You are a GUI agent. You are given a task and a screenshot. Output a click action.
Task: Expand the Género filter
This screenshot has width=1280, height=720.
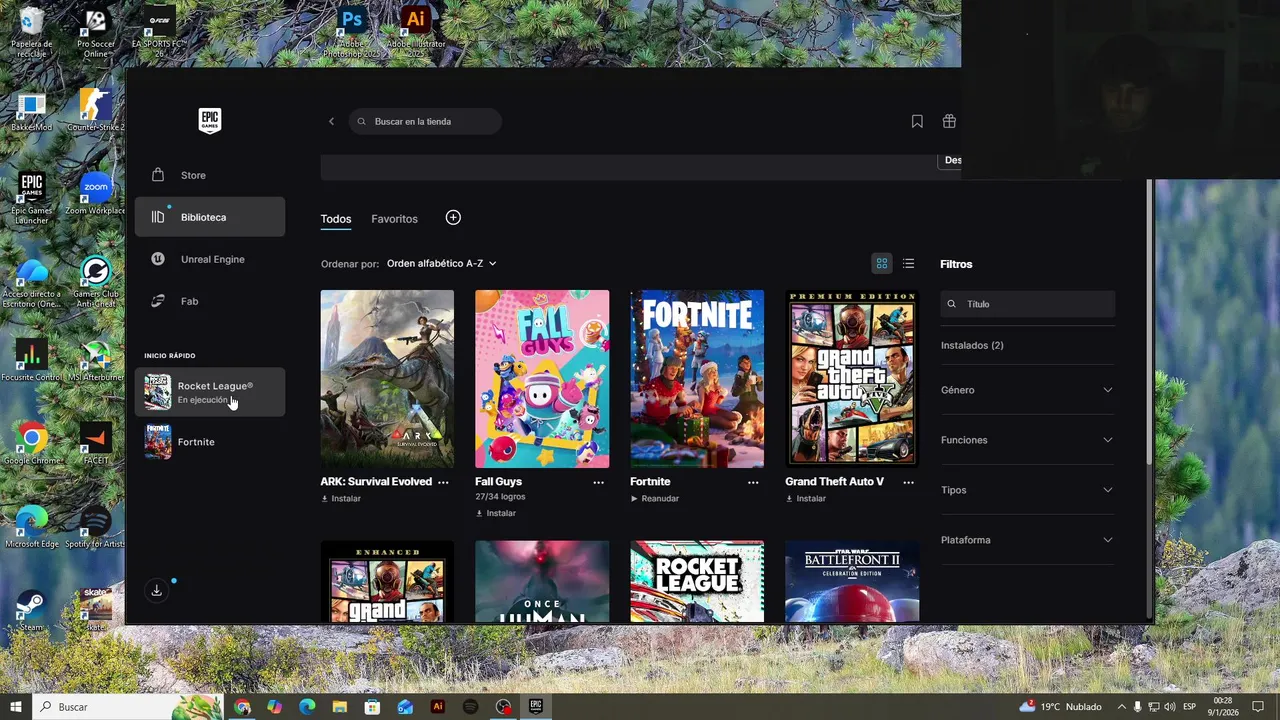click(1028, 390)
